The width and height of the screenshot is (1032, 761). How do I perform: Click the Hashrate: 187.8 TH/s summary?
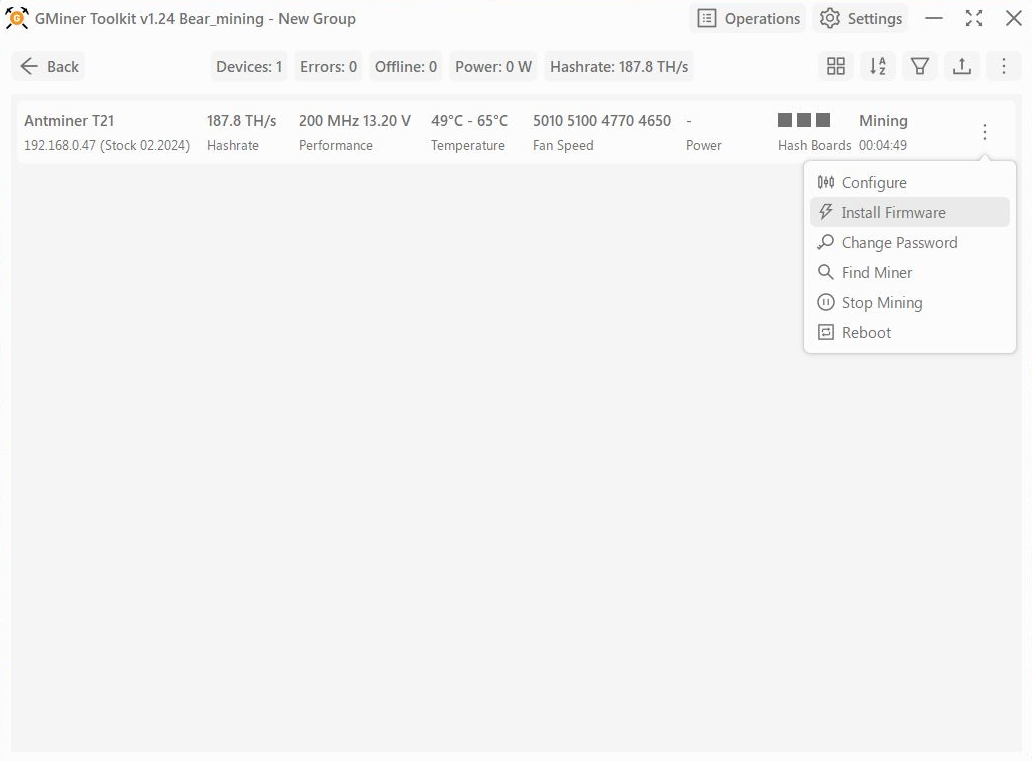coord(619,66)
